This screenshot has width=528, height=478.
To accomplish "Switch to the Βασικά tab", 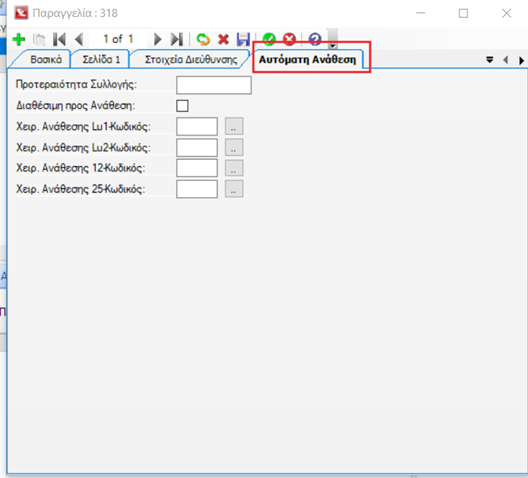I will pos(46,60).
